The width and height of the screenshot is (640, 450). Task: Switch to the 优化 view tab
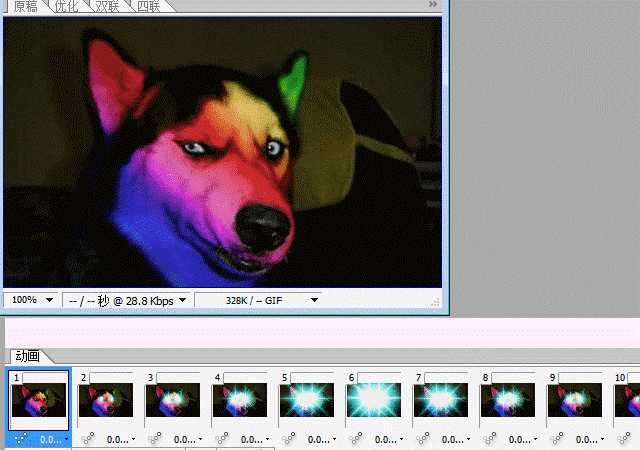click(x=66, y=6)
